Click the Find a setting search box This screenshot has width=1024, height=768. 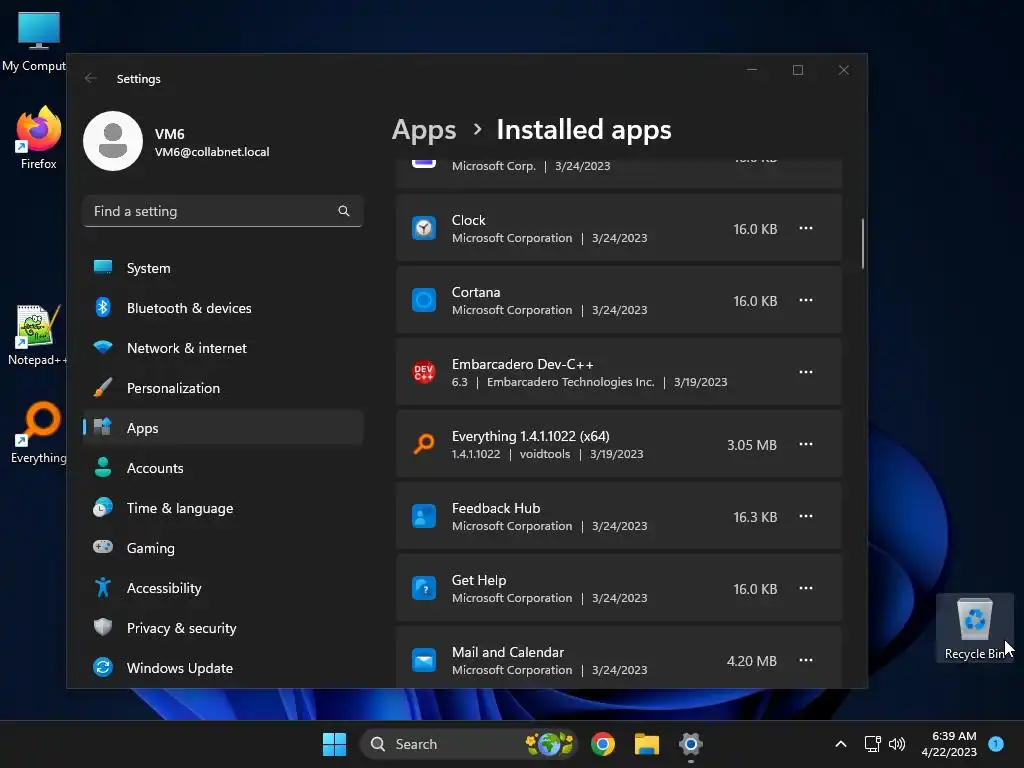[x=223, y=211]
